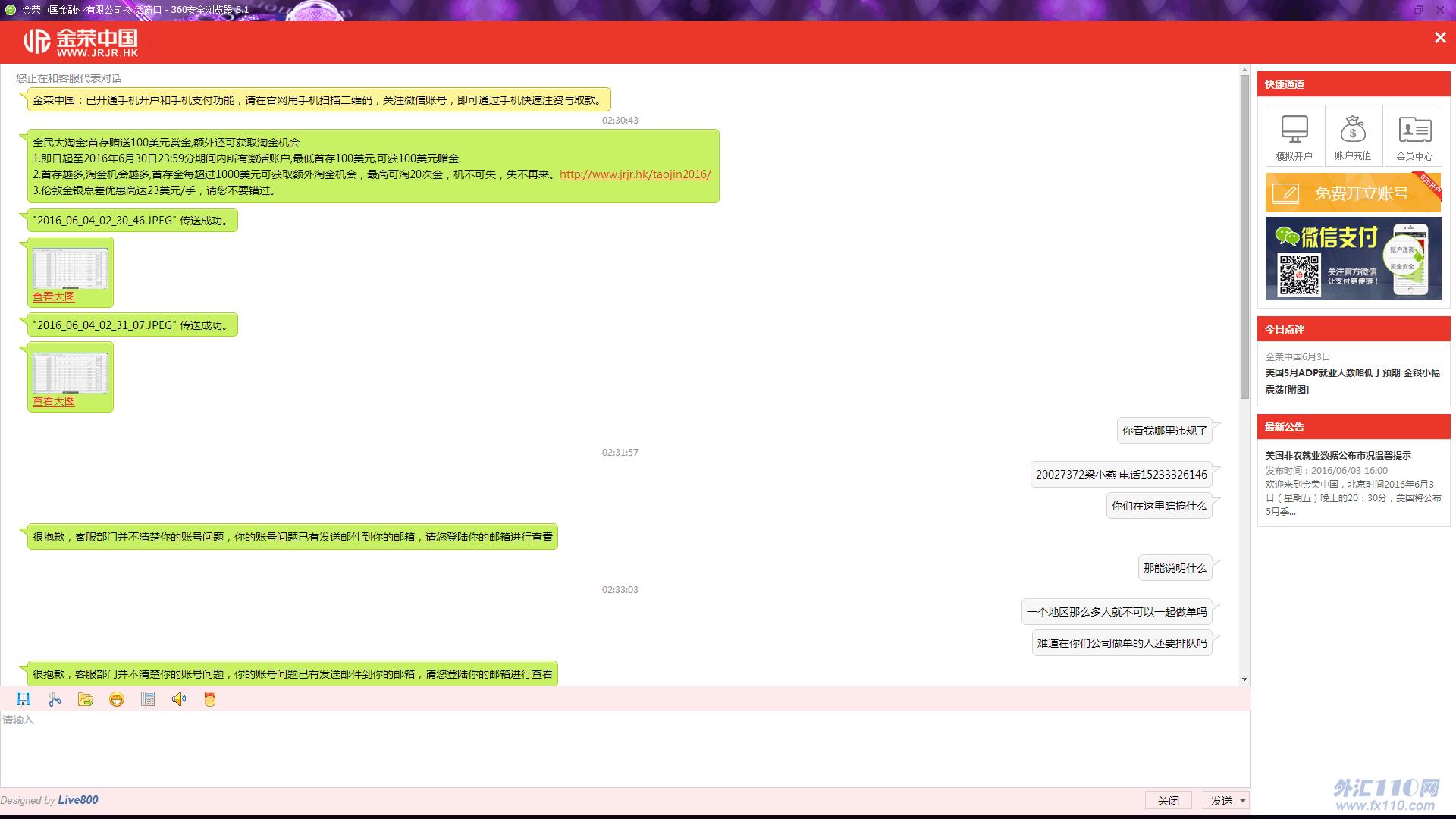Click the chat scrollbar up arrow
This screenshot has height=819, width=1456.
(x=1244, y=71)
